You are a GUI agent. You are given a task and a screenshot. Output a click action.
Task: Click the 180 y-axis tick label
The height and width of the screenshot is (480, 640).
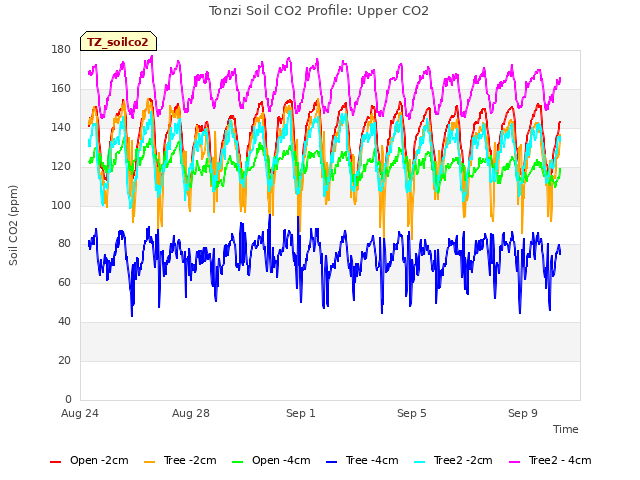coord(61,49)
